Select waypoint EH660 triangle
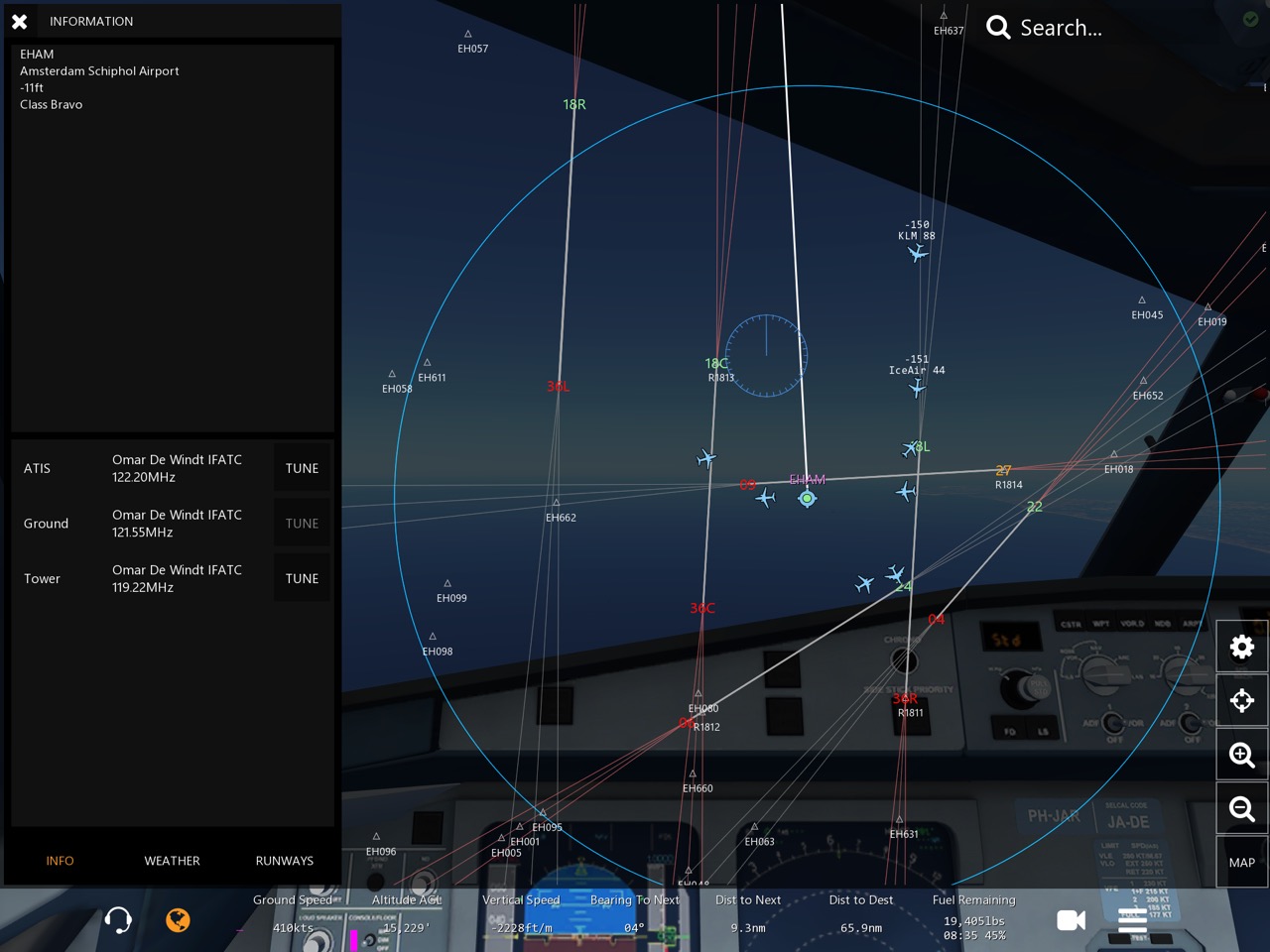 [x=693, y=773]
